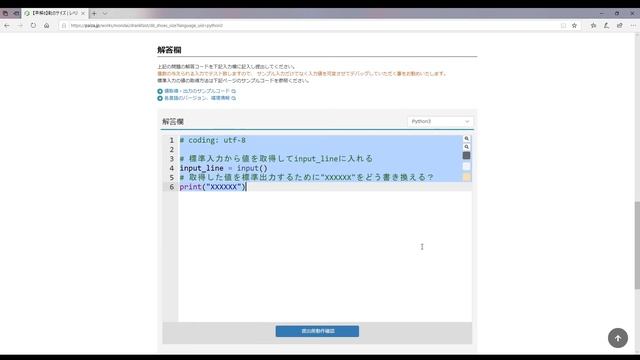Click the paiza.jp URL in the address bar
The image size is (640, 360).
coord(147,25)
